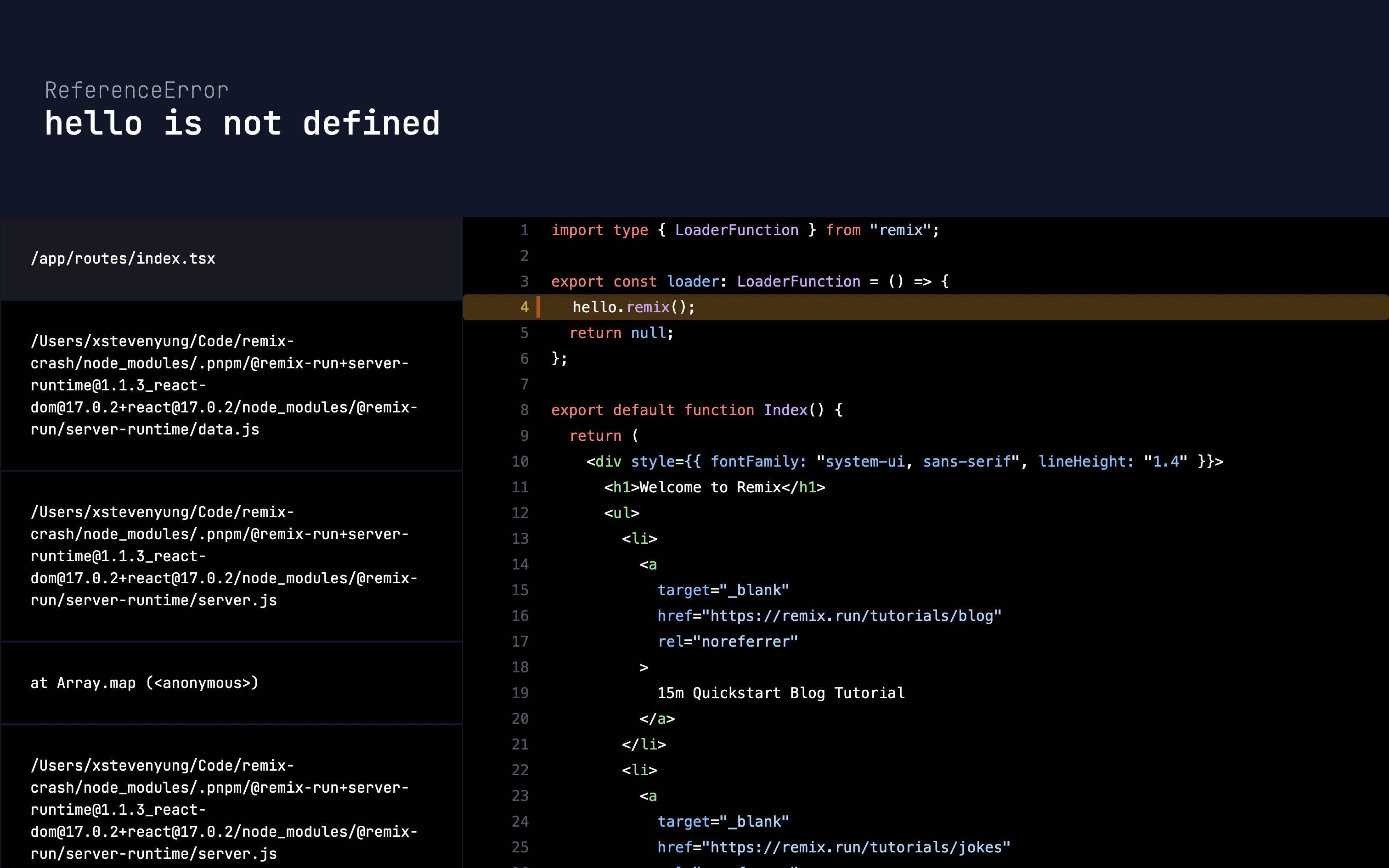Open the bottom server-runtime/server.js stack frame
Viewport: 1389px width, 868px height.
pos(224,809)
